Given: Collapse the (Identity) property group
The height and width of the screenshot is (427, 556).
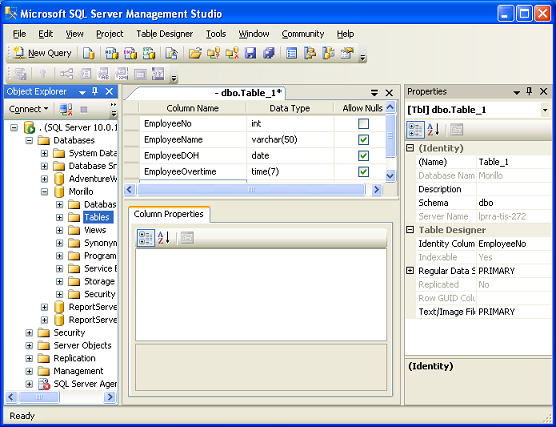Looking at the screenshot, I should tap(410, 148).
